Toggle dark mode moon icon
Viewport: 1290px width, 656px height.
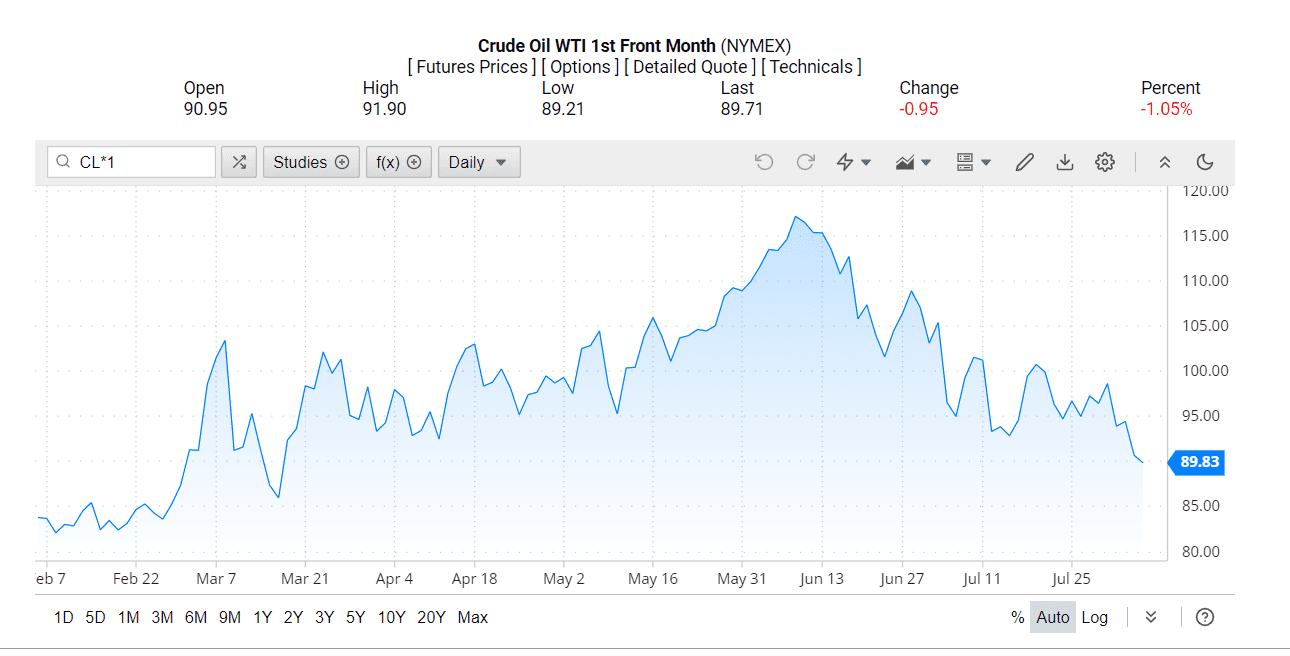coord(1205,162)
